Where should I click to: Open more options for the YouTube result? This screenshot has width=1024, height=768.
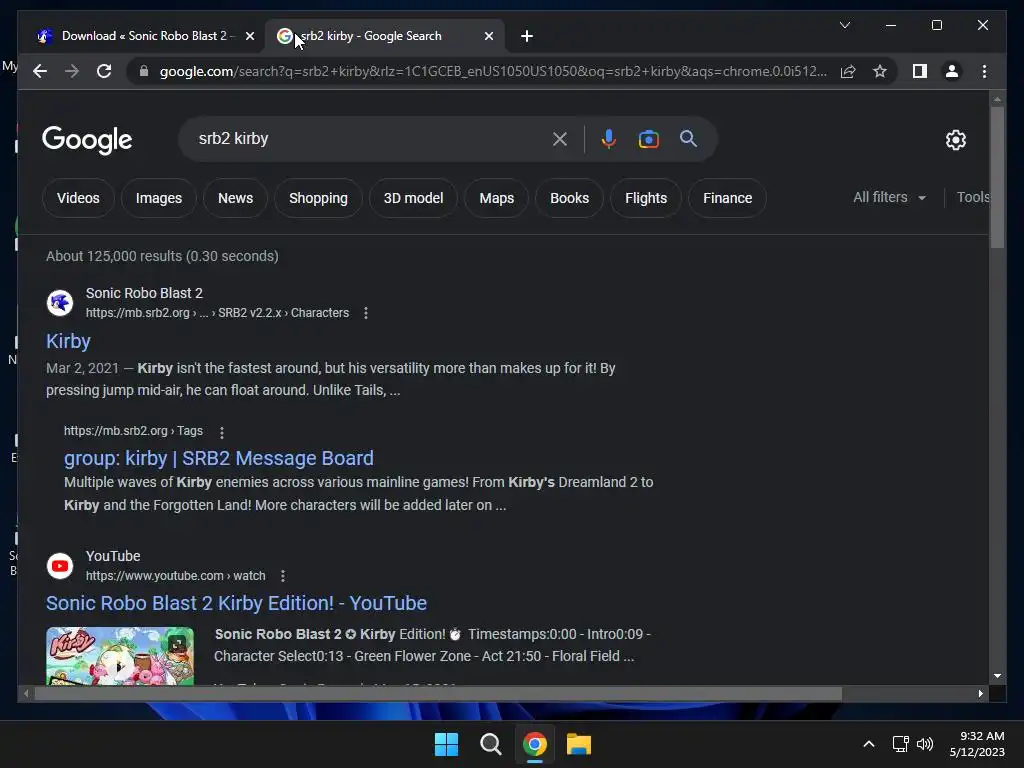[x=283, y=576]
